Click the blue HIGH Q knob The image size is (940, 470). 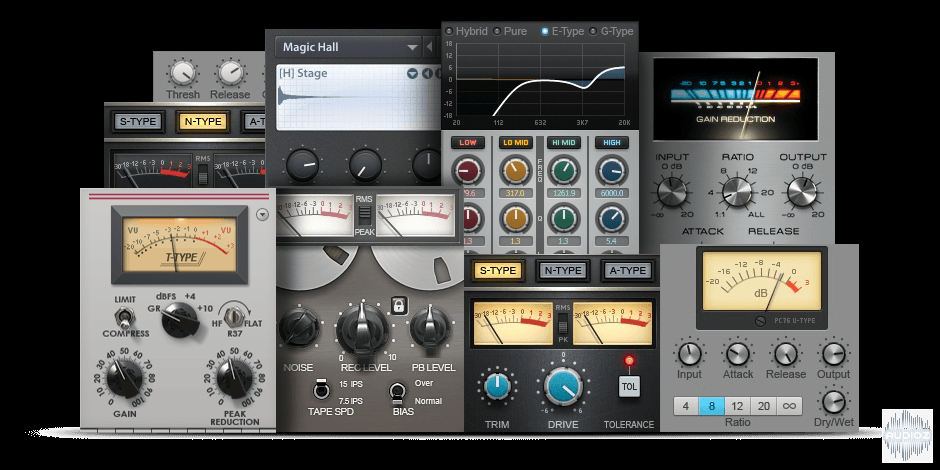click(611, 218)
